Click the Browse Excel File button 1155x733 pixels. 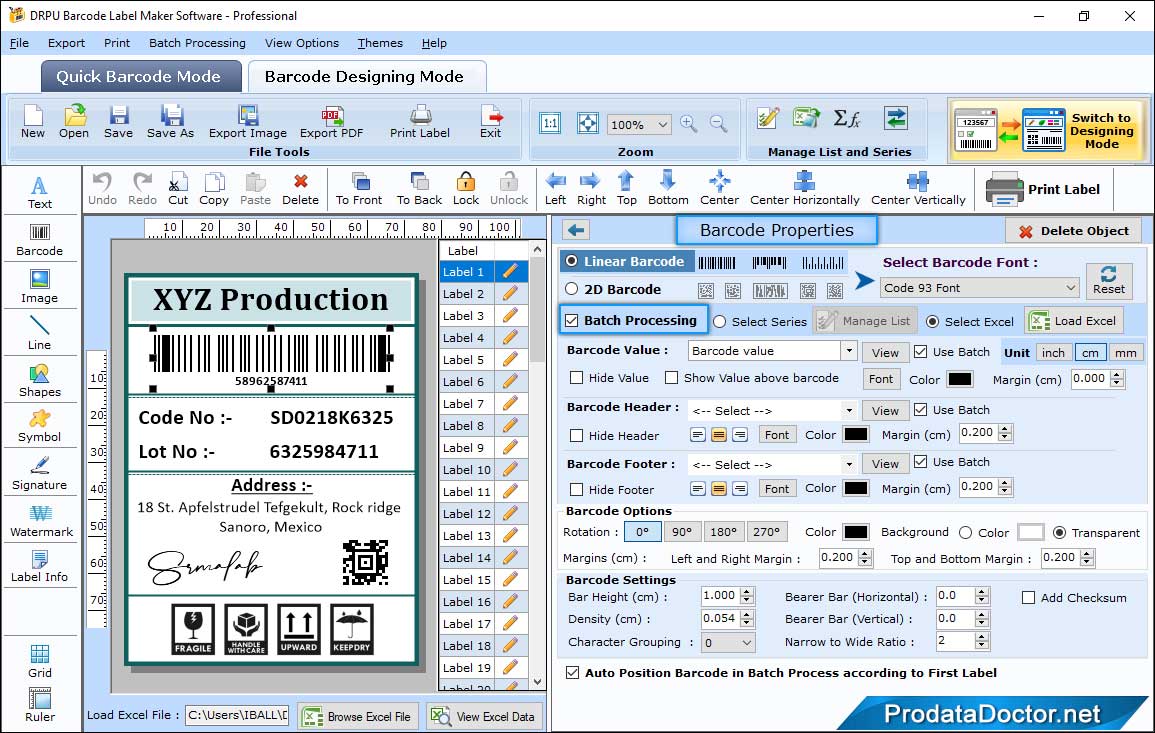pyautogui.click(x=358, y=716)
